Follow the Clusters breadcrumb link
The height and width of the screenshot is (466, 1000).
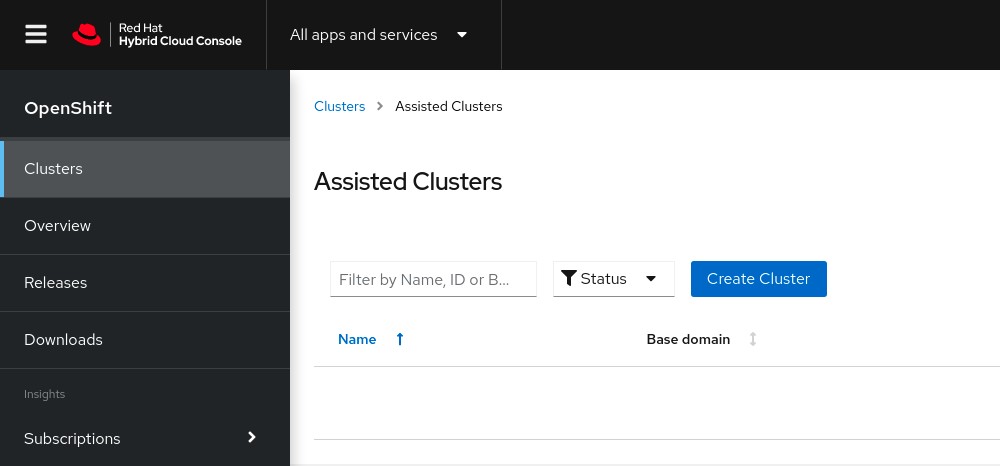(x=339, y=106)
